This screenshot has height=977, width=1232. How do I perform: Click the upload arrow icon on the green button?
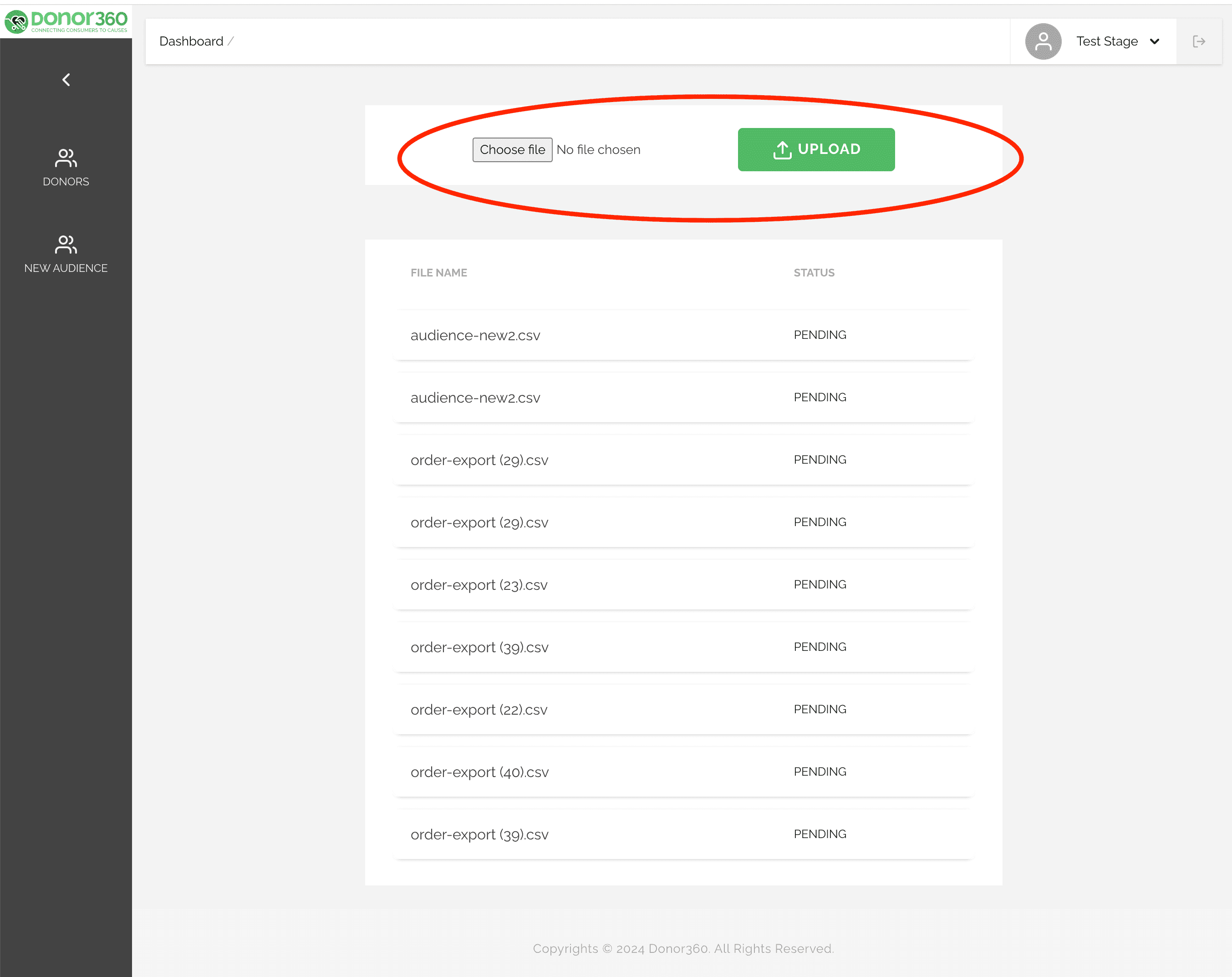point(782,149)
